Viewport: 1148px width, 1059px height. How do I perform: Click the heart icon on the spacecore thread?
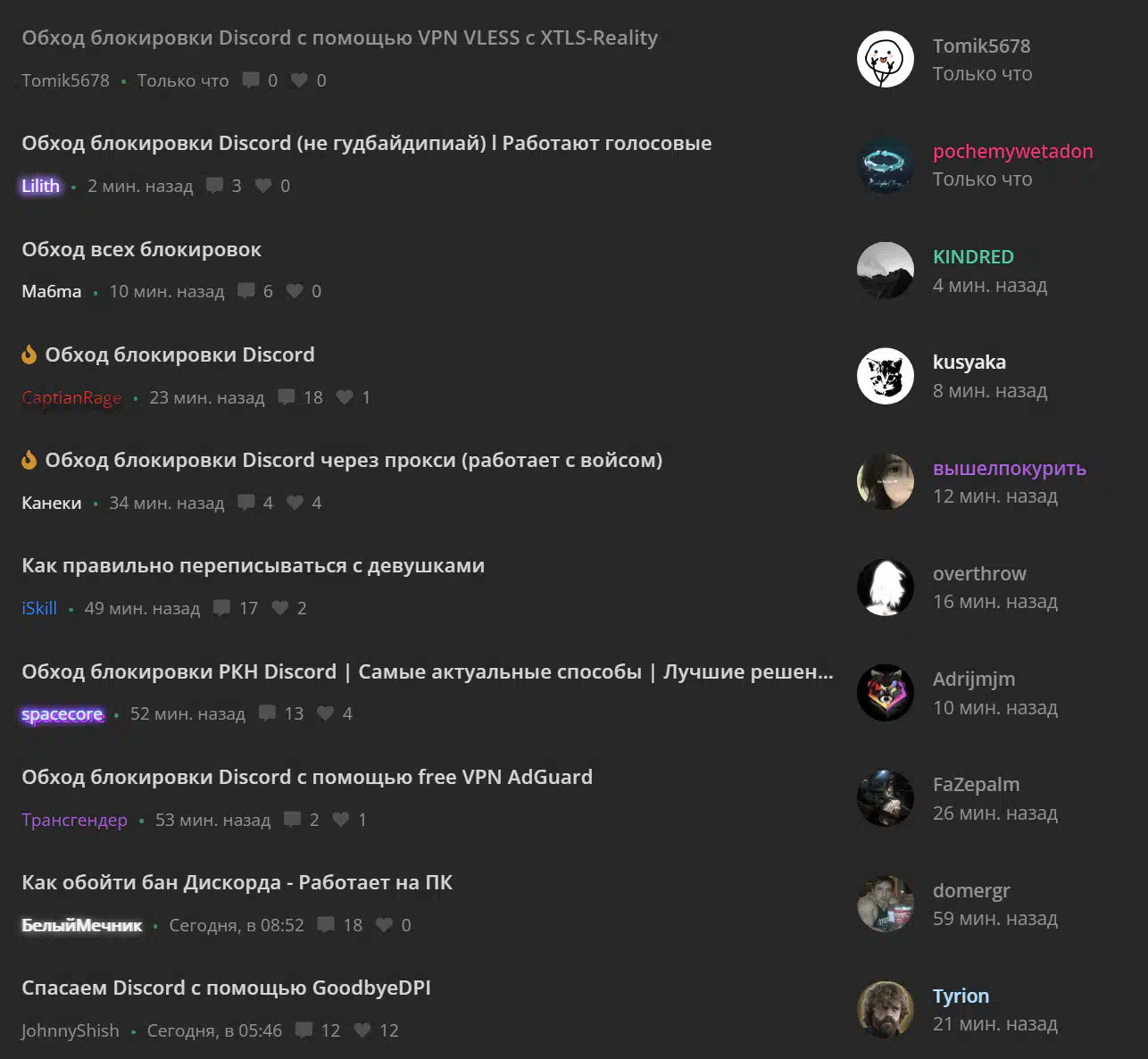click(x=326, y=713)
